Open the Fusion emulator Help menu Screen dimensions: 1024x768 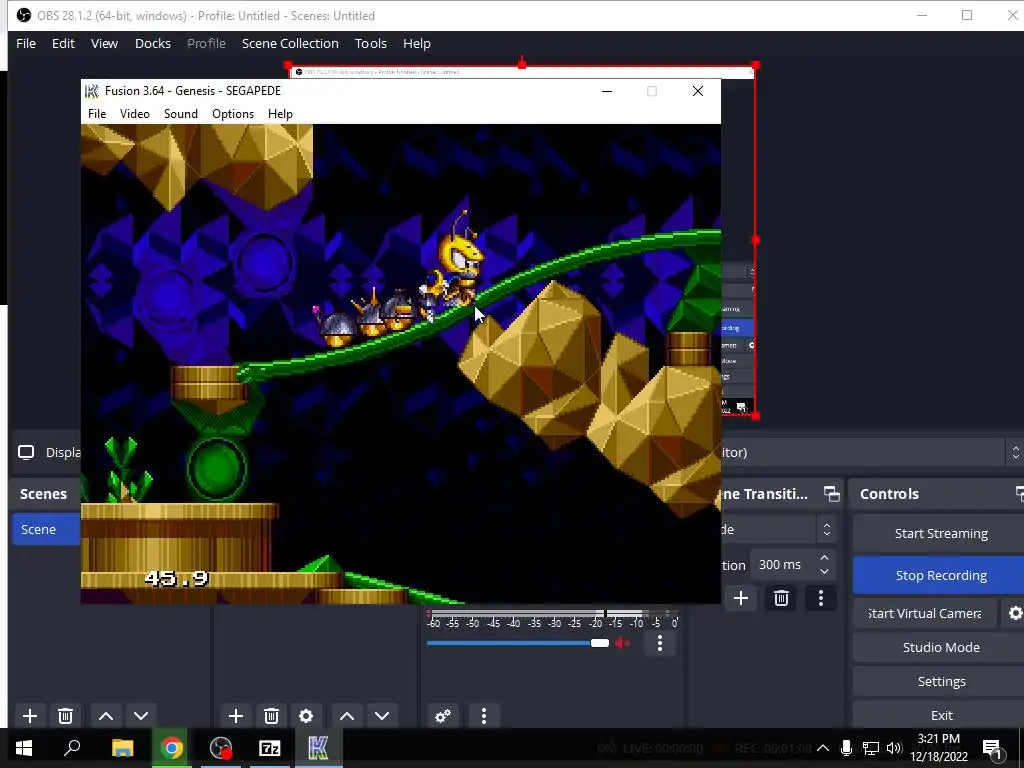280,114
